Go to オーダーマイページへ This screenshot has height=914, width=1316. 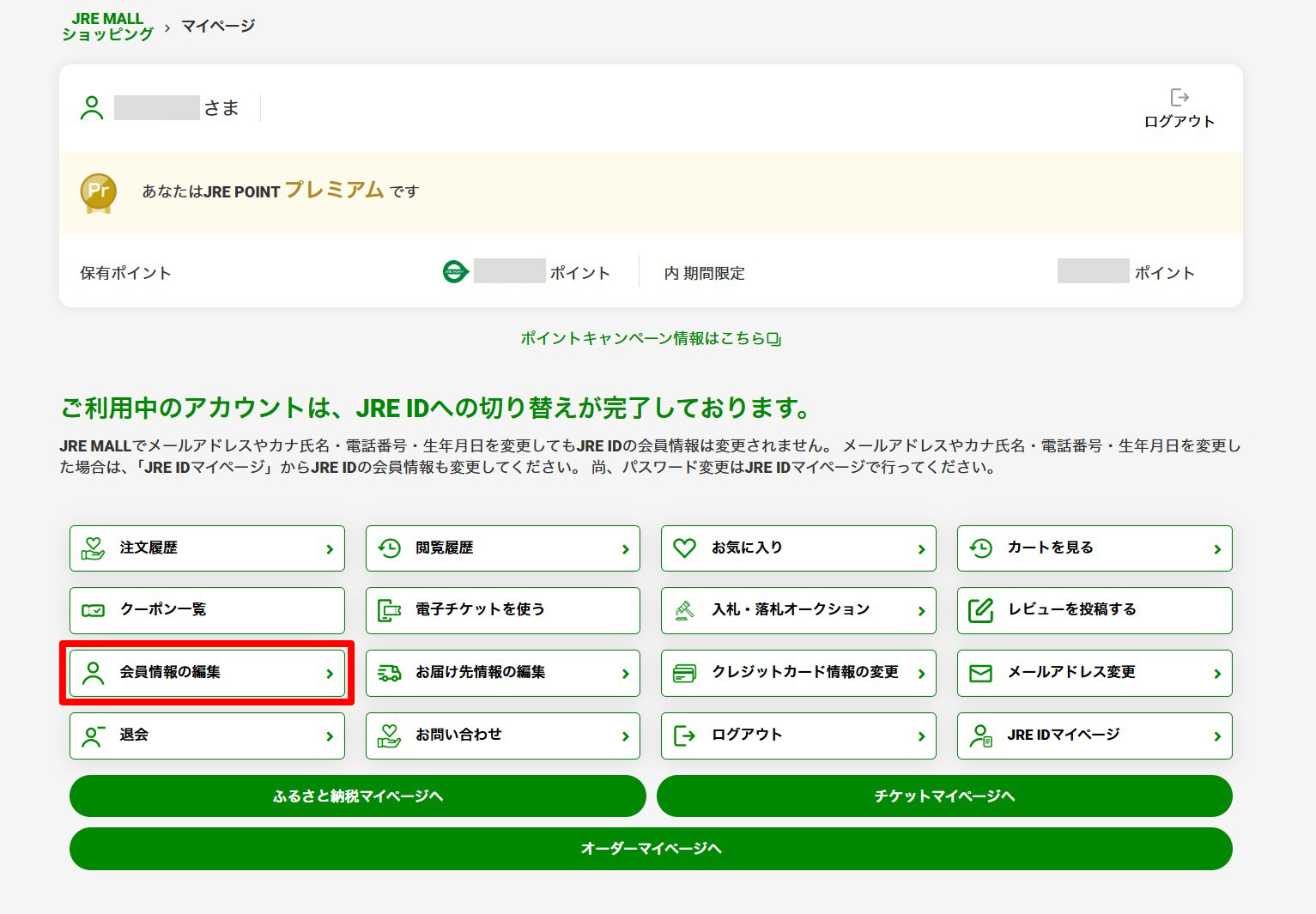(651, 849)
